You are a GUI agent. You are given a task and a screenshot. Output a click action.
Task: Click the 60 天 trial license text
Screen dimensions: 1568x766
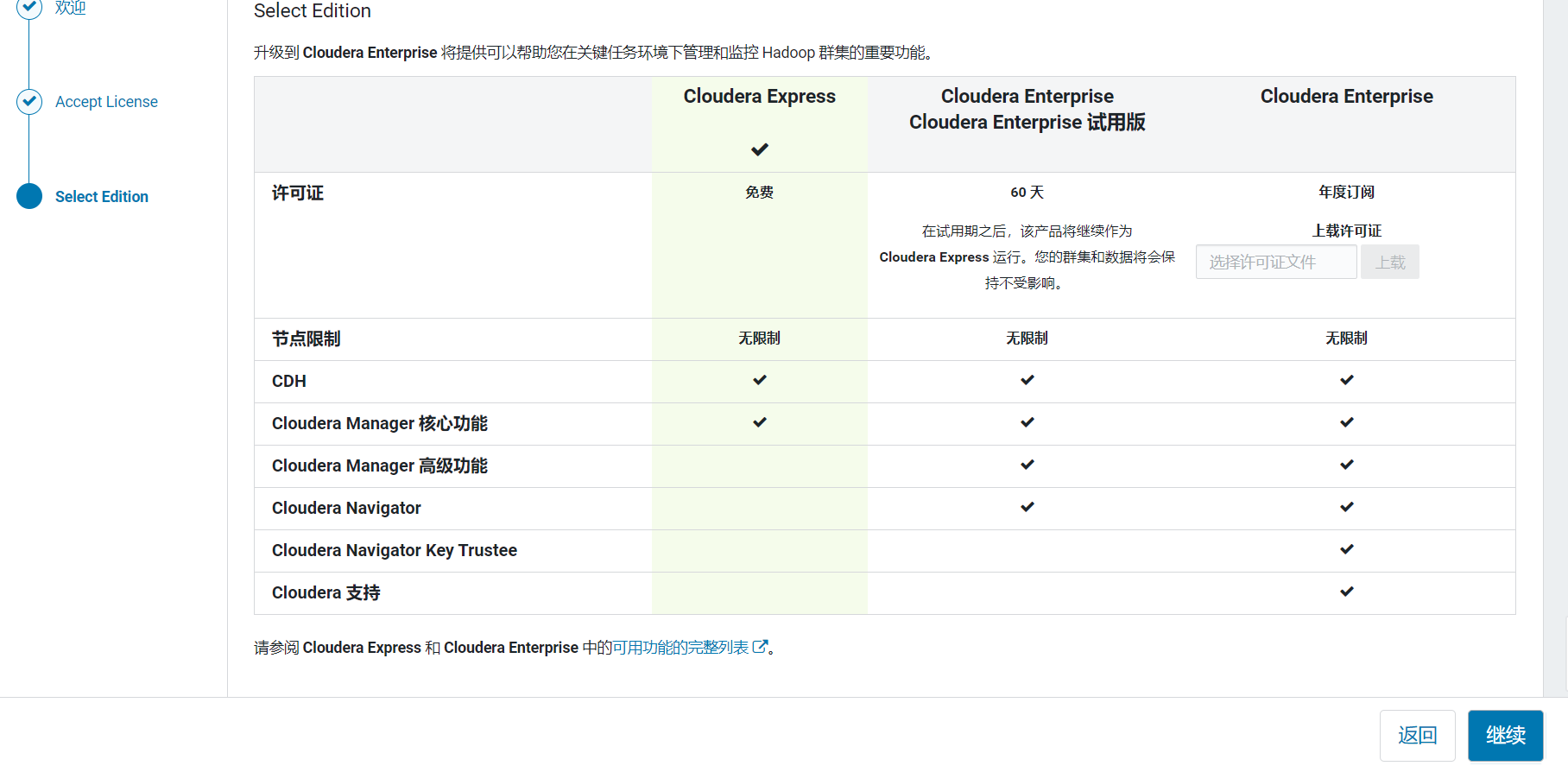1027,192
